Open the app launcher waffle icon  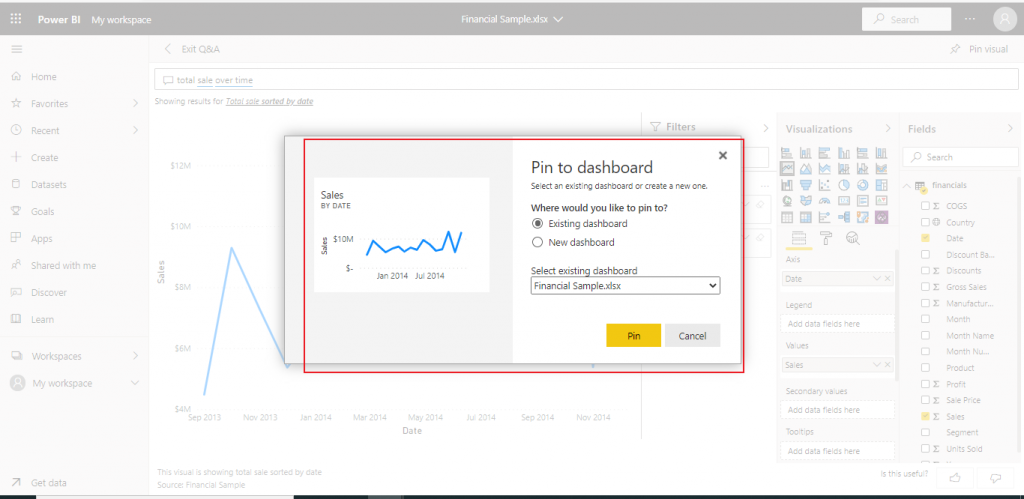16,19
